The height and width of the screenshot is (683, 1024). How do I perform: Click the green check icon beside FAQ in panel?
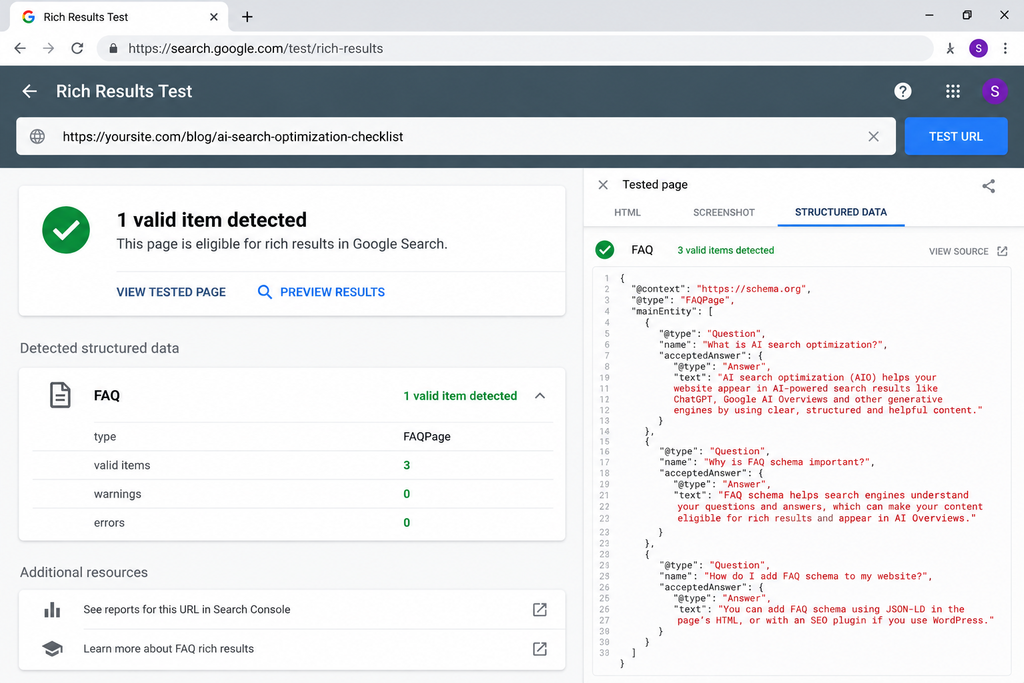[x=605, y=250]
